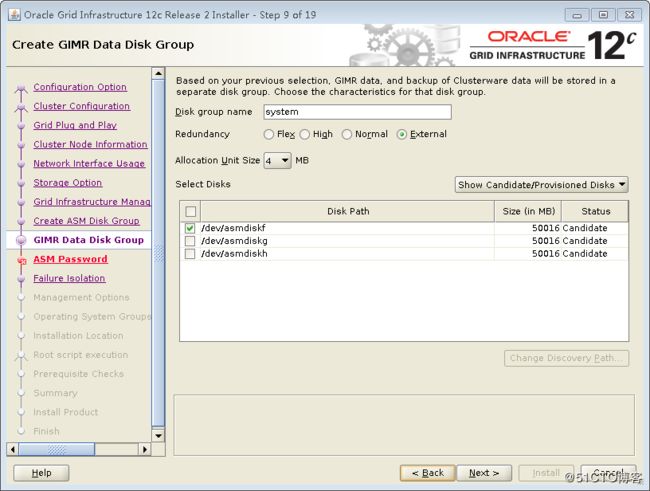This screenshot has width=650, height=491.
Task: Click the horizontal scrollbar thumb in step panel
Action: click(57, 449)
